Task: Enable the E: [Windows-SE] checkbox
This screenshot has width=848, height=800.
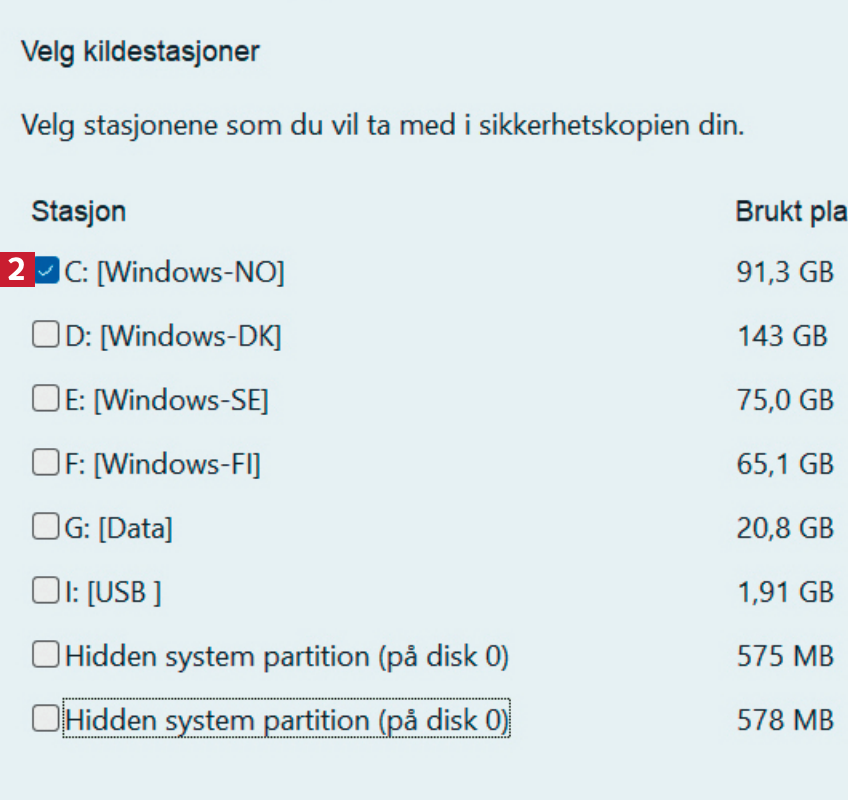Action: [45, 400]
